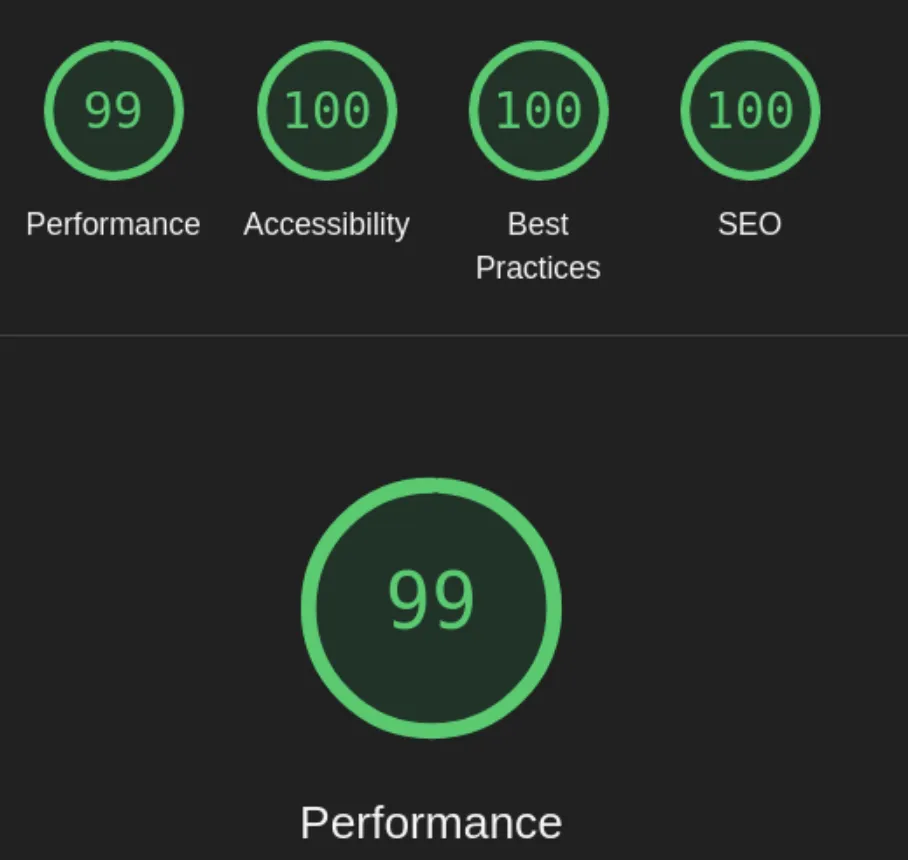
Task: Click the Best Practices score gauge
Action: (x=539, y=111)
